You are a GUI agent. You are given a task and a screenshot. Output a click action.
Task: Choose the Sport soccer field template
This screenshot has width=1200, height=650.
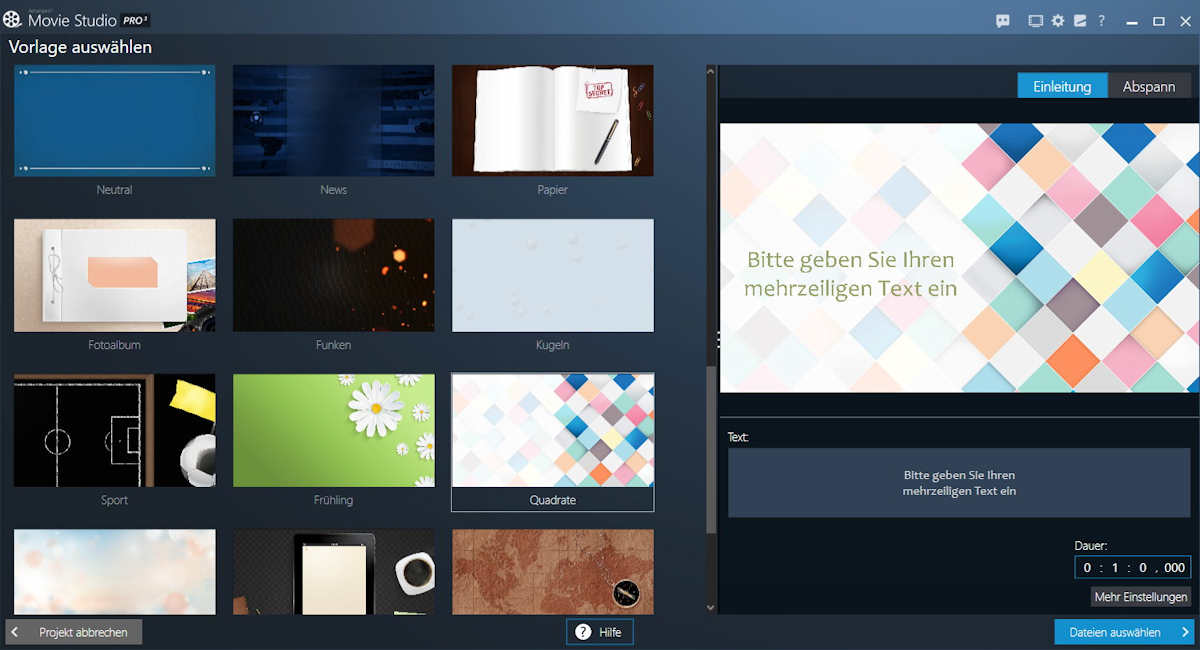(x=115, y=431)
